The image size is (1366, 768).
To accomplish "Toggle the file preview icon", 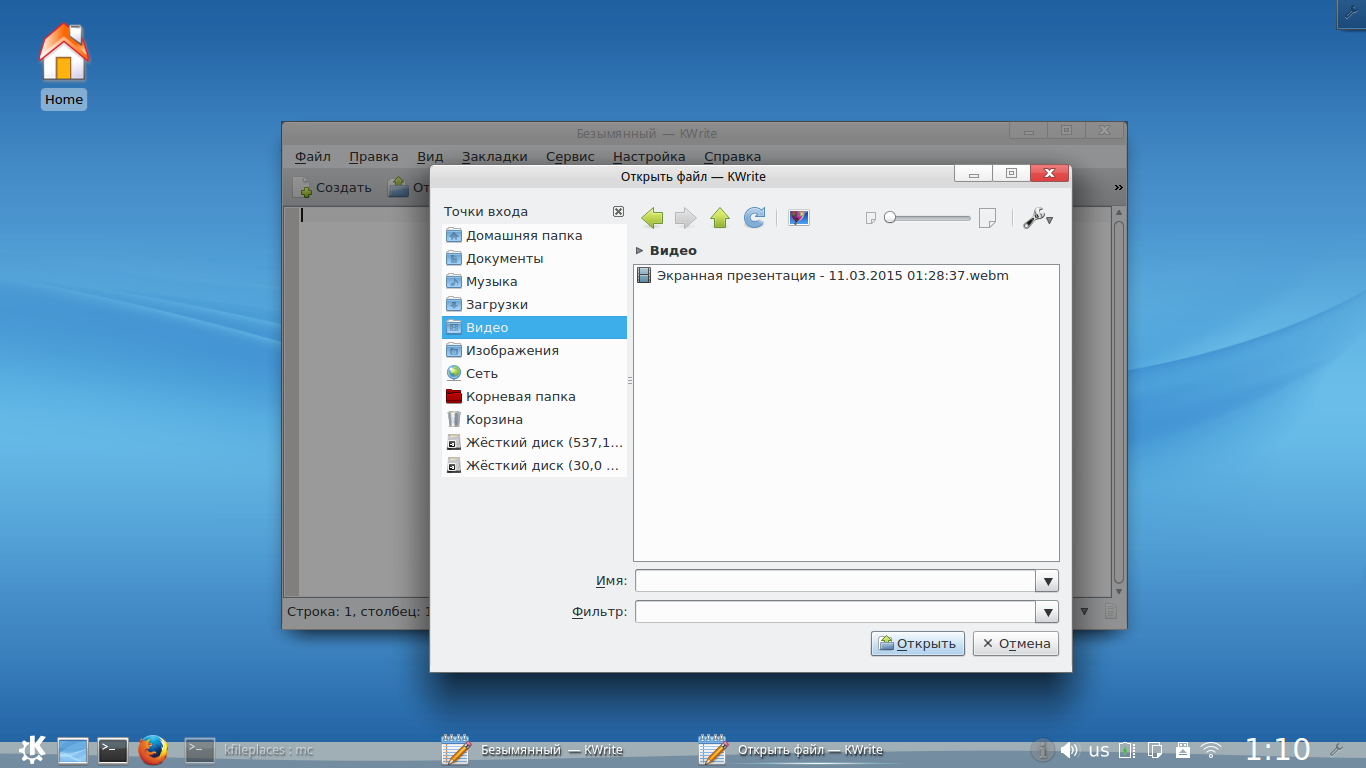I will click(x=799, y=218).
